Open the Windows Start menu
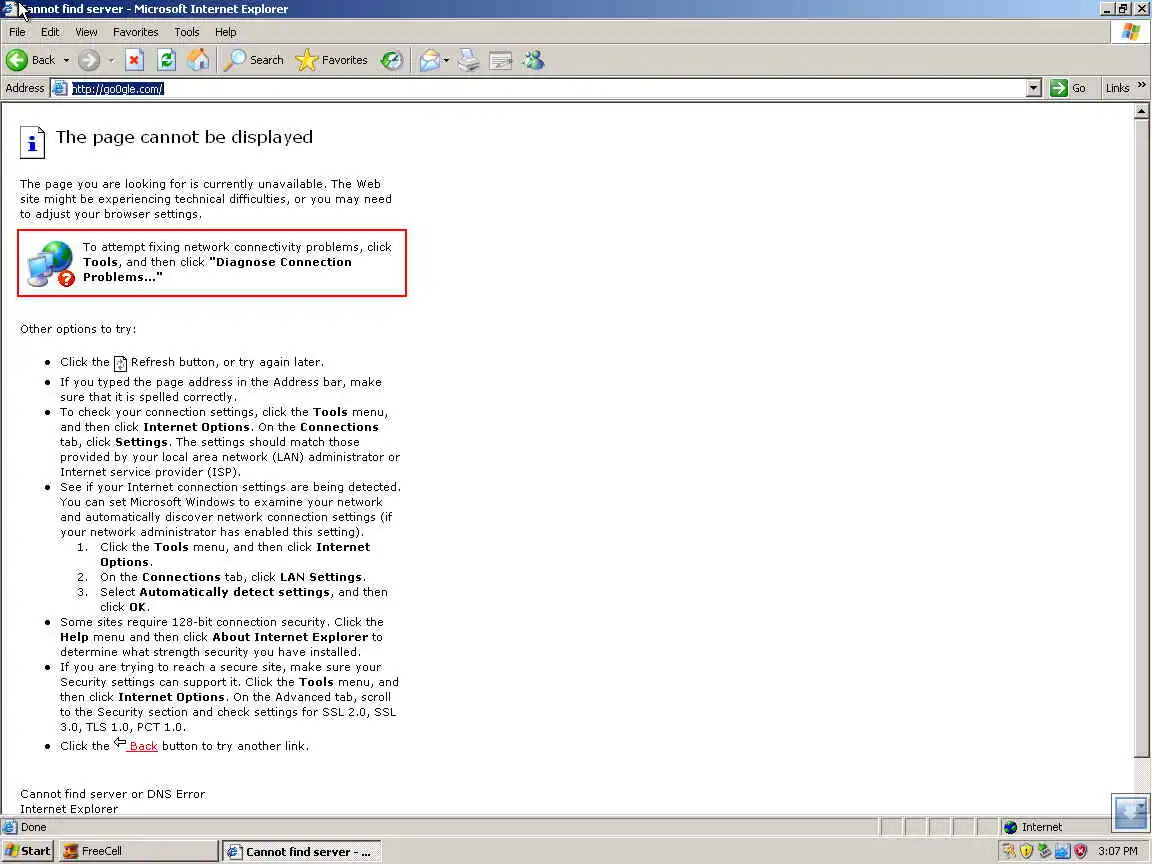Screen dimensions: 1152x864 [27, 852]
